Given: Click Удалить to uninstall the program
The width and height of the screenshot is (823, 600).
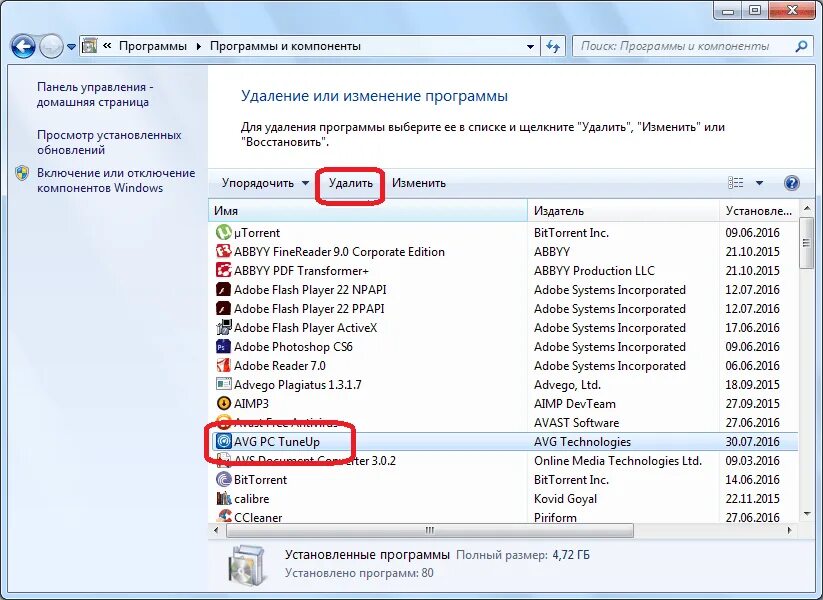Looking at the screenshot, I should point(351,183).
